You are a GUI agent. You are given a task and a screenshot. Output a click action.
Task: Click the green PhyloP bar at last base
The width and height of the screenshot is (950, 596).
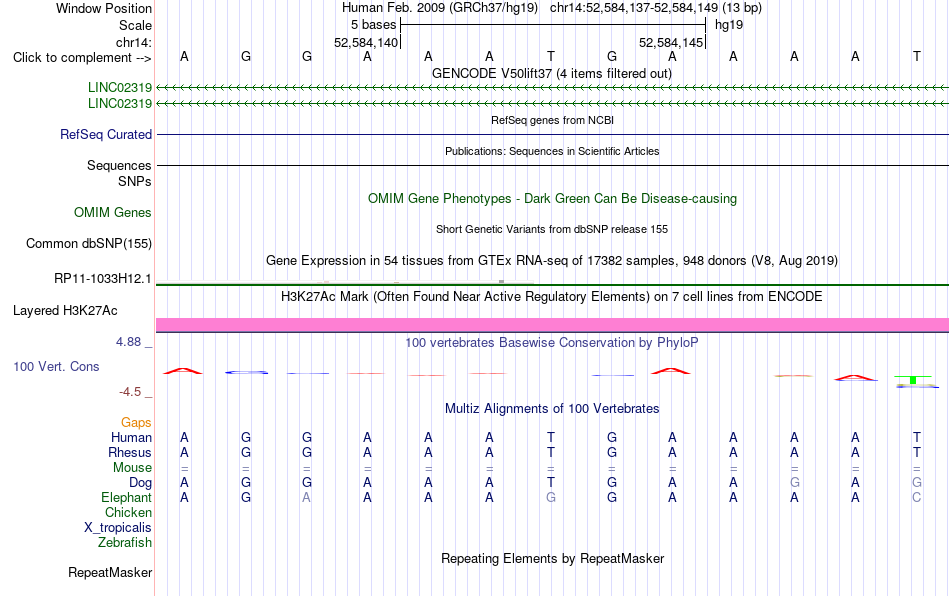[x=913, y=379]
